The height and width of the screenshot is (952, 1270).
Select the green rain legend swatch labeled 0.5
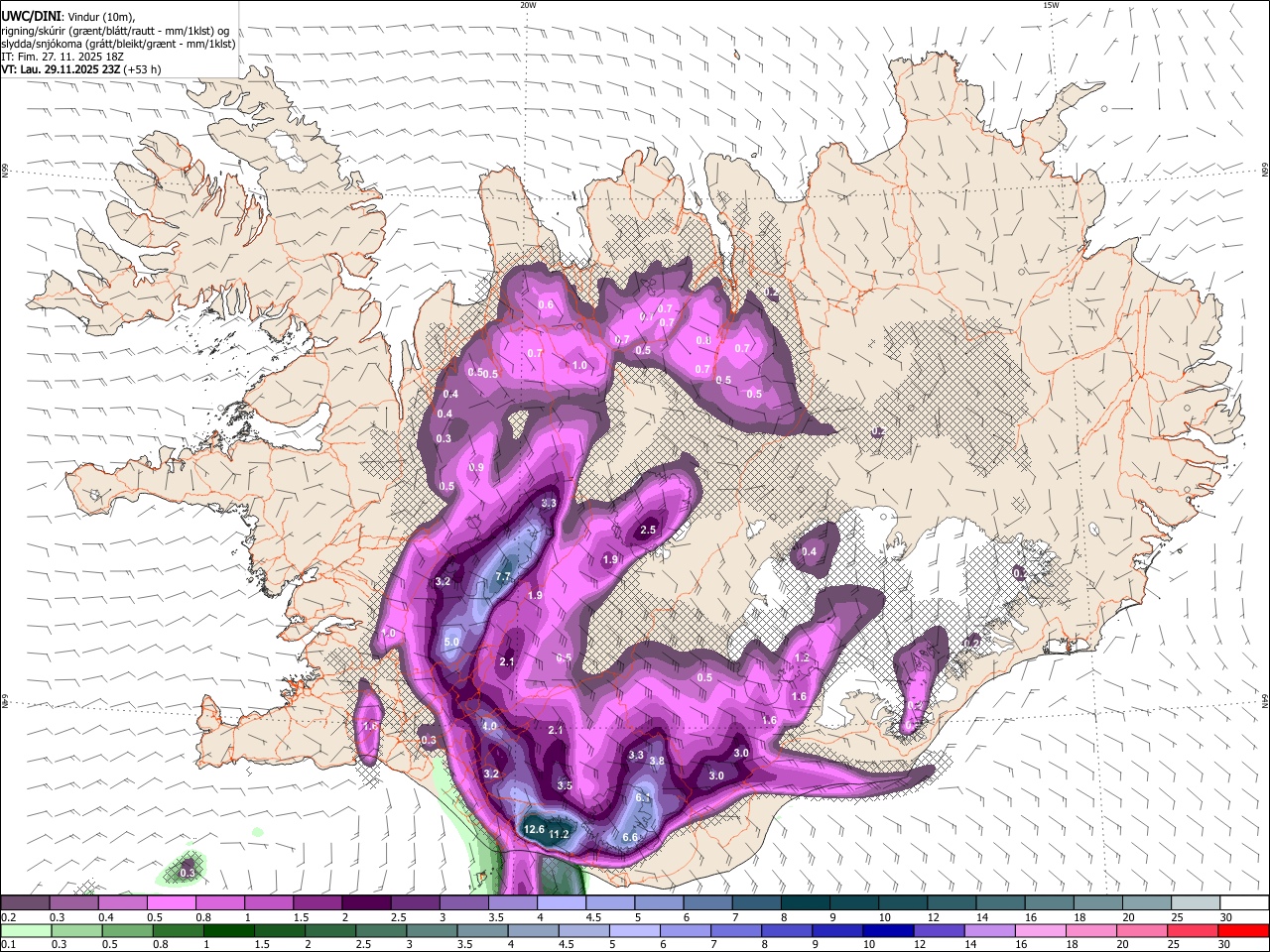[x=127, y=930]
